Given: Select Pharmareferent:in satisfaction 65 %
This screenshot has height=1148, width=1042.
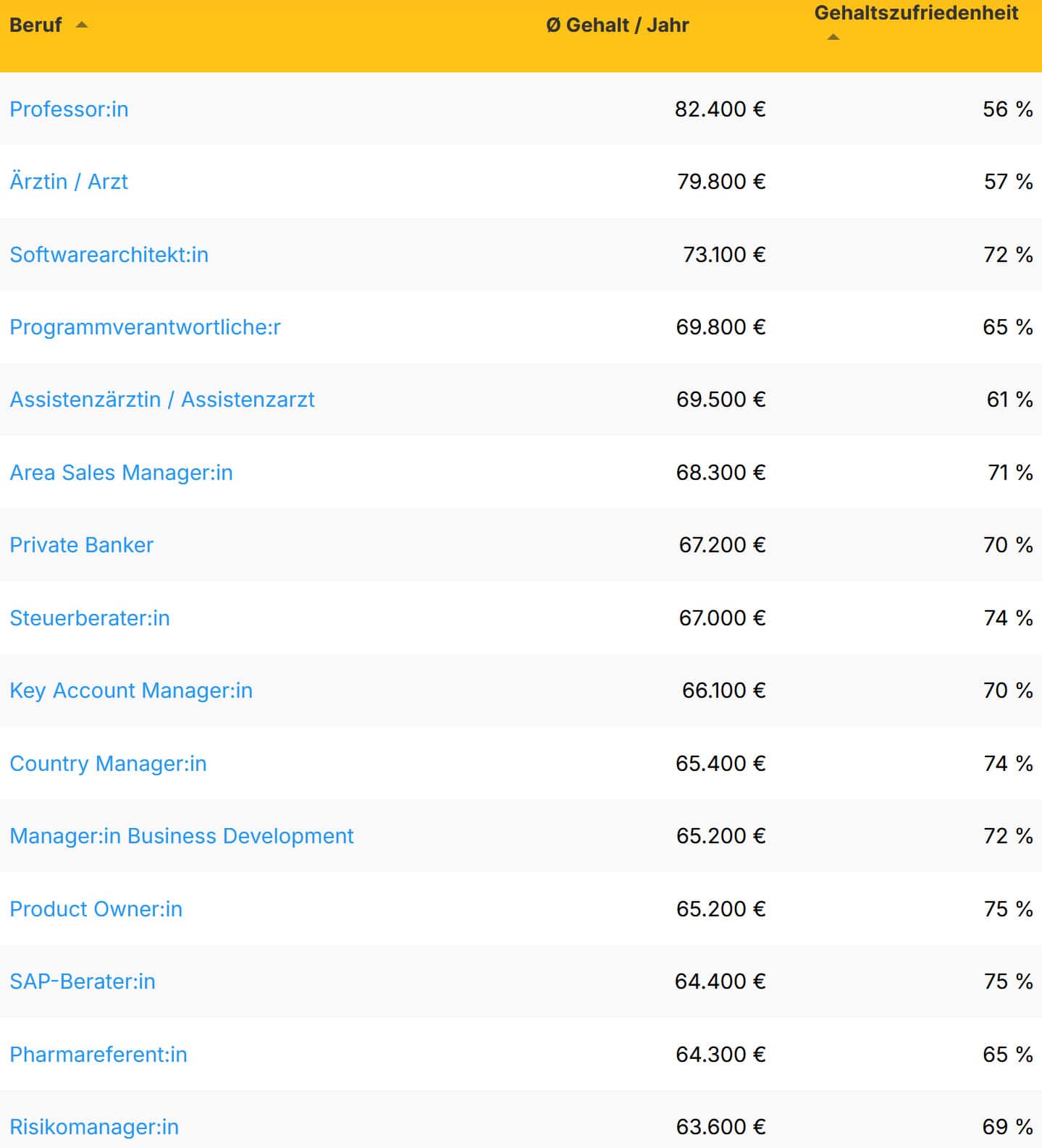Looking at the screenshot, I should (x=1007, y=1055).
